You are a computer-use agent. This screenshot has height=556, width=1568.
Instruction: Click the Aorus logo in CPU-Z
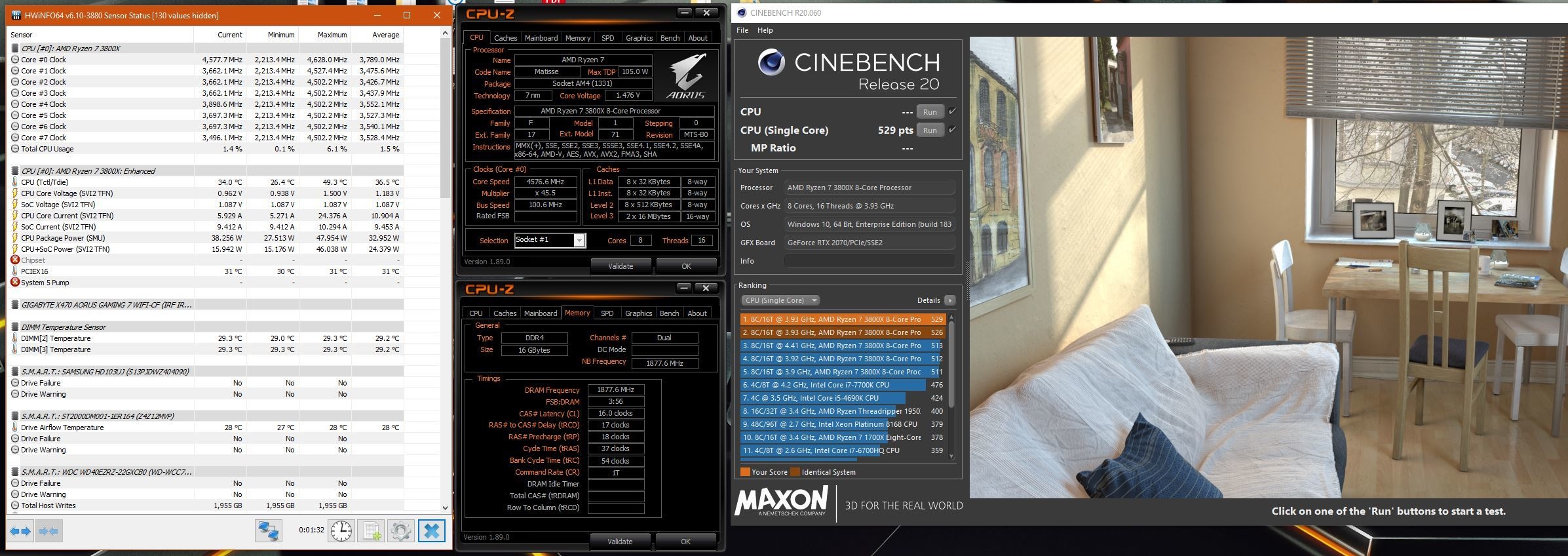[x=685, y=77]
